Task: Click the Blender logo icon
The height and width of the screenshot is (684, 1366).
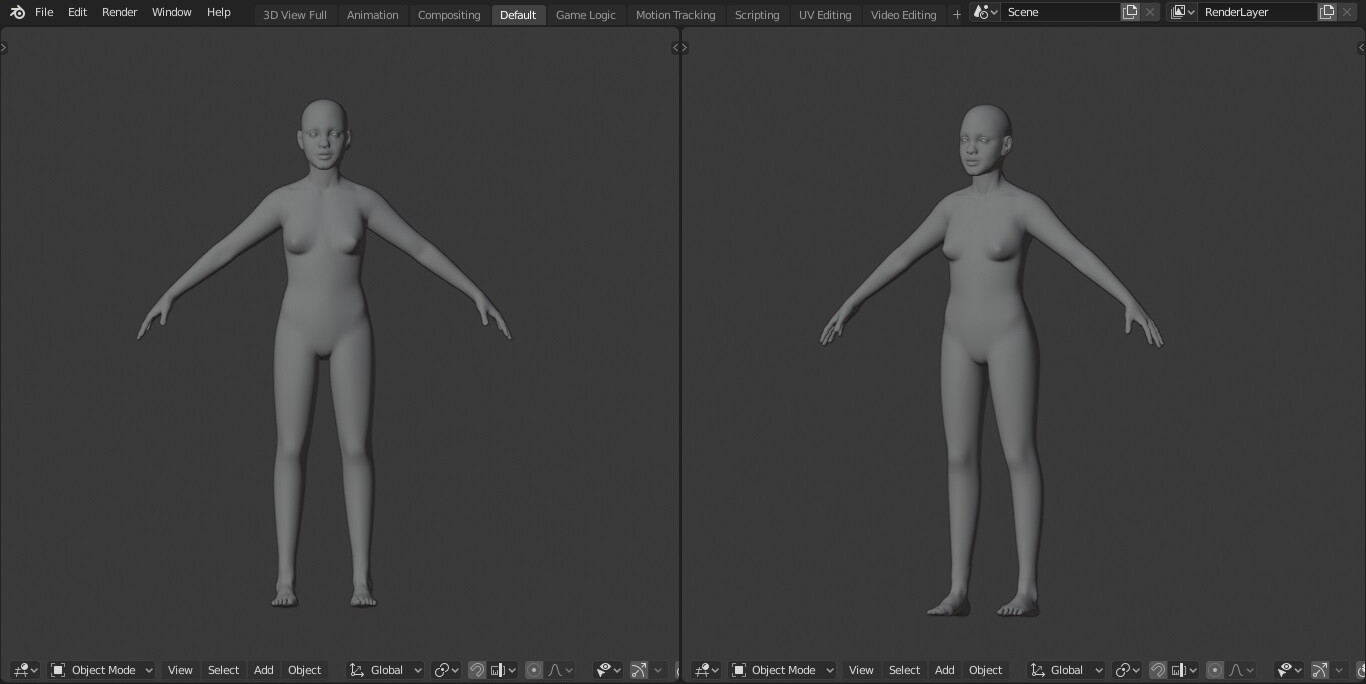Action: coord(17,12)
